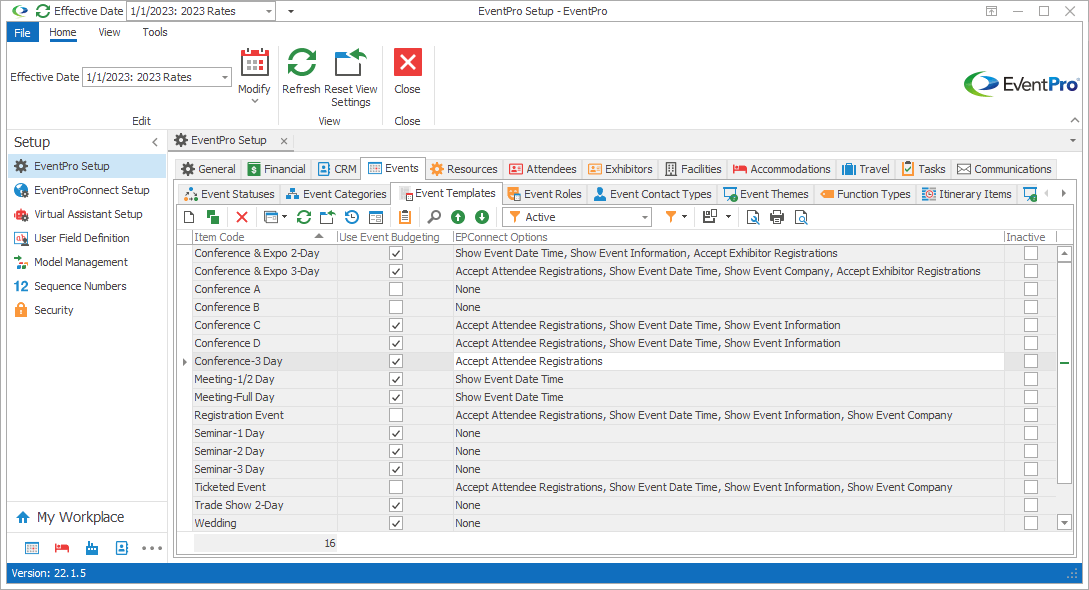Open the File menu
Image resolution: width=1089 pixels, height=590 pixels.
coord(22,33)
